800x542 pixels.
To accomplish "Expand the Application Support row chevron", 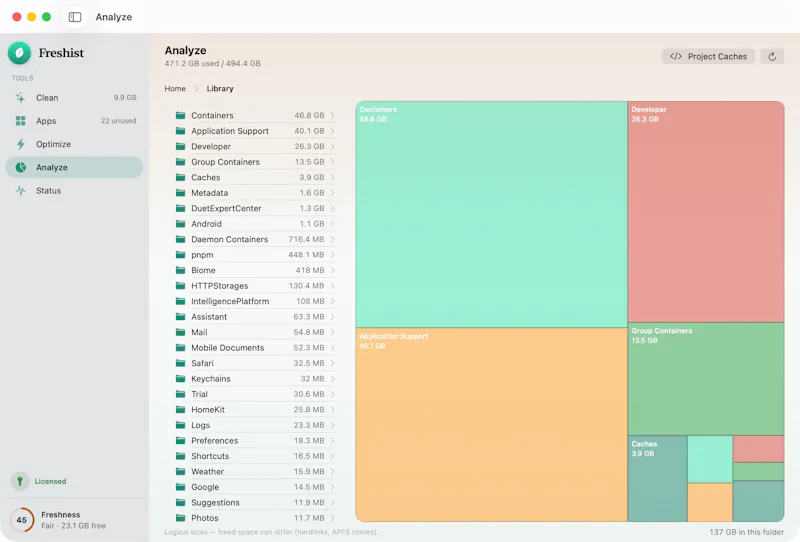I will (333, 131).
